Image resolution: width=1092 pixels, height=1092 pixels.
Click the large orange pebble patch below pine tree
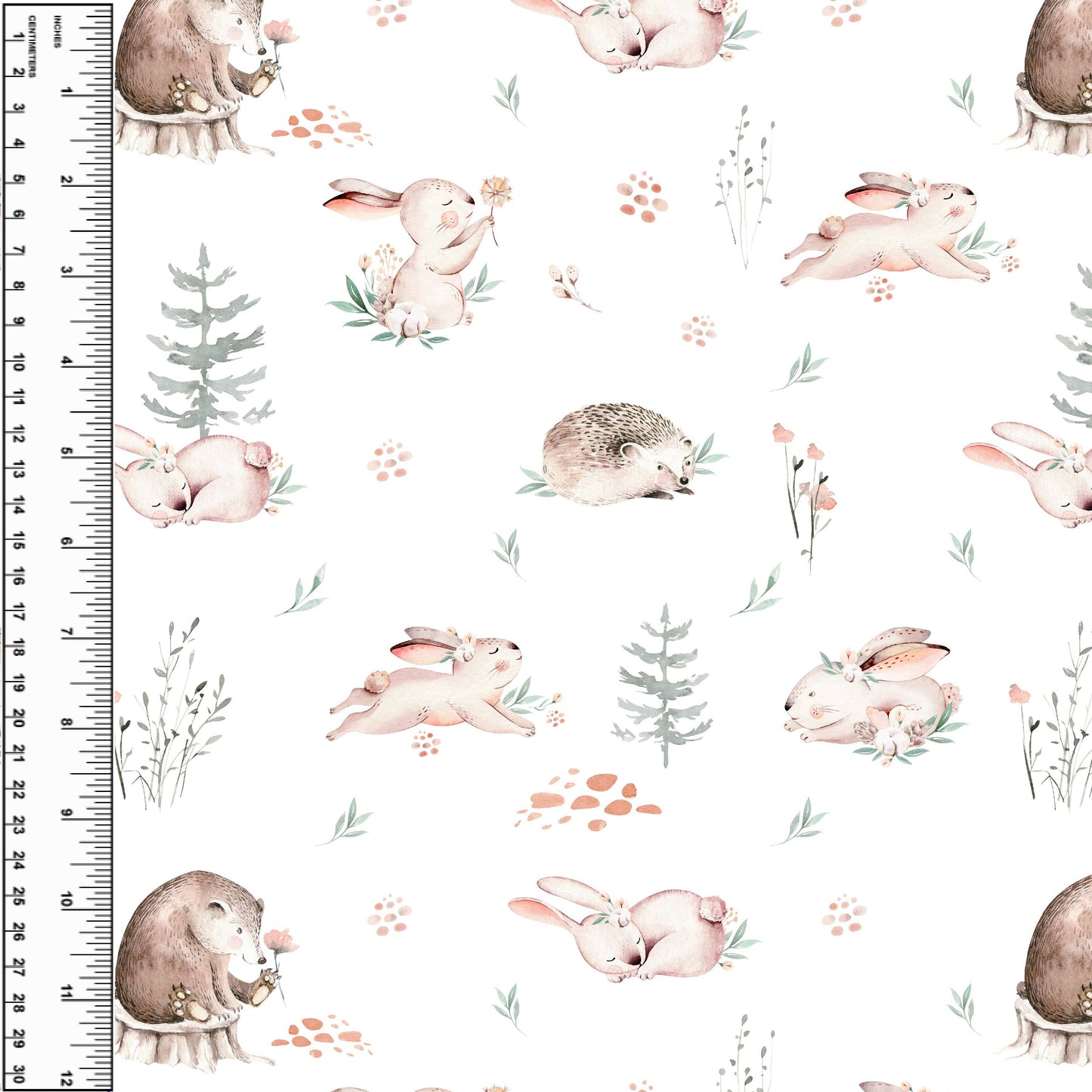pyautogui.click(x=588, y=800)
